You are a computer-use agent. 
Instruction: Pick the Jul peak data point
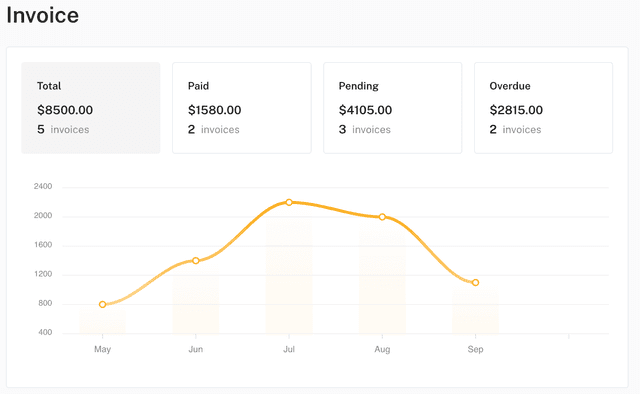[x=289, y=202]
